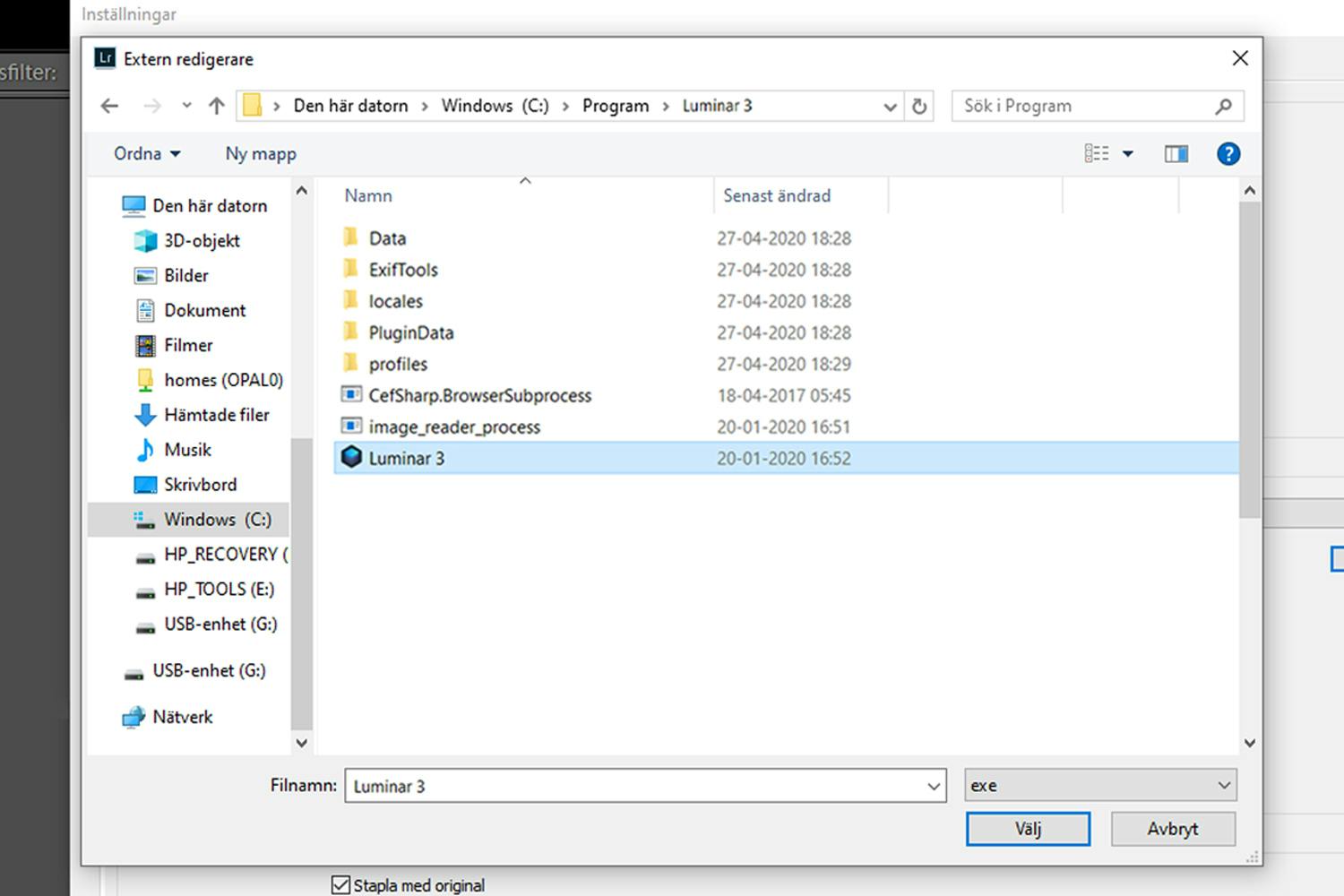This screenshot has width=1344, height=896.
Task: Click file list scroll down arrow
Action: (1250, 743)
